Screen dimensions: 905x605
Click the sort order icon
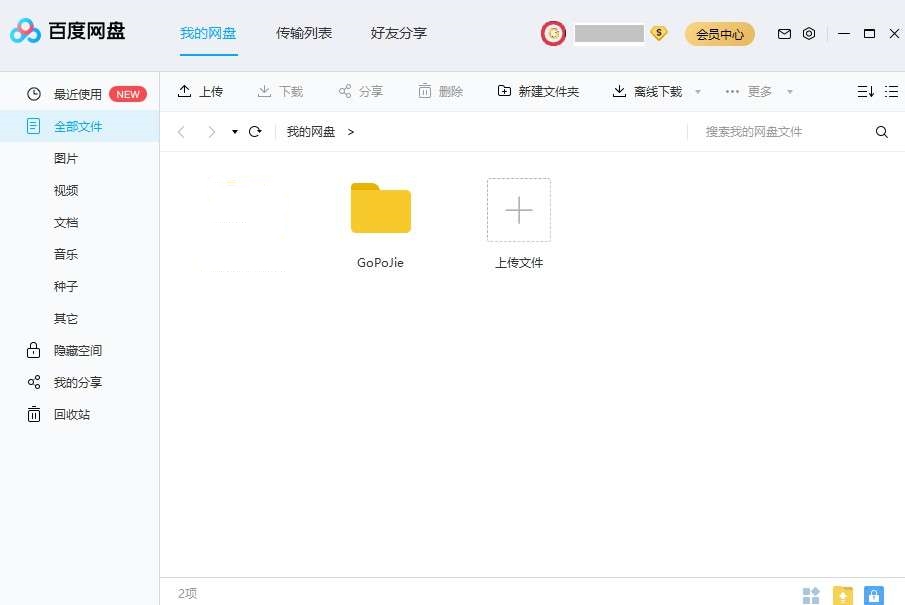(865, 91)
